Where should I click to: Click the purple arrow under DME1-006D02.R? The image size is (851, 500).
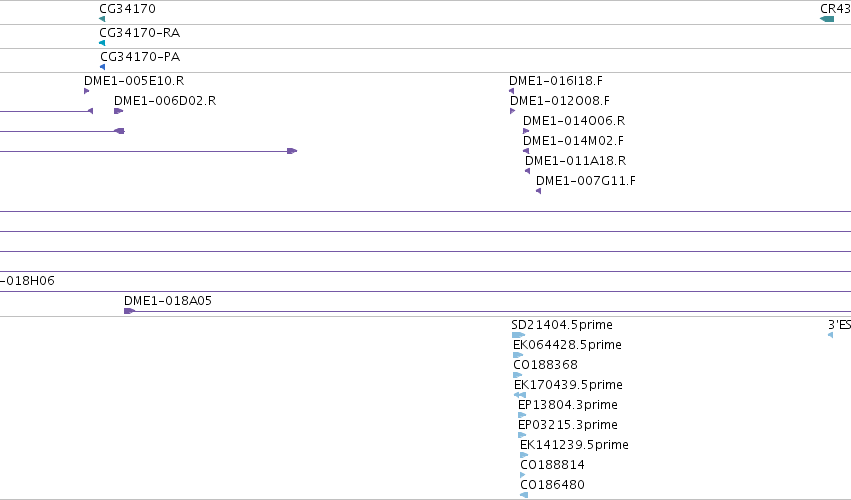coord(118,111)
